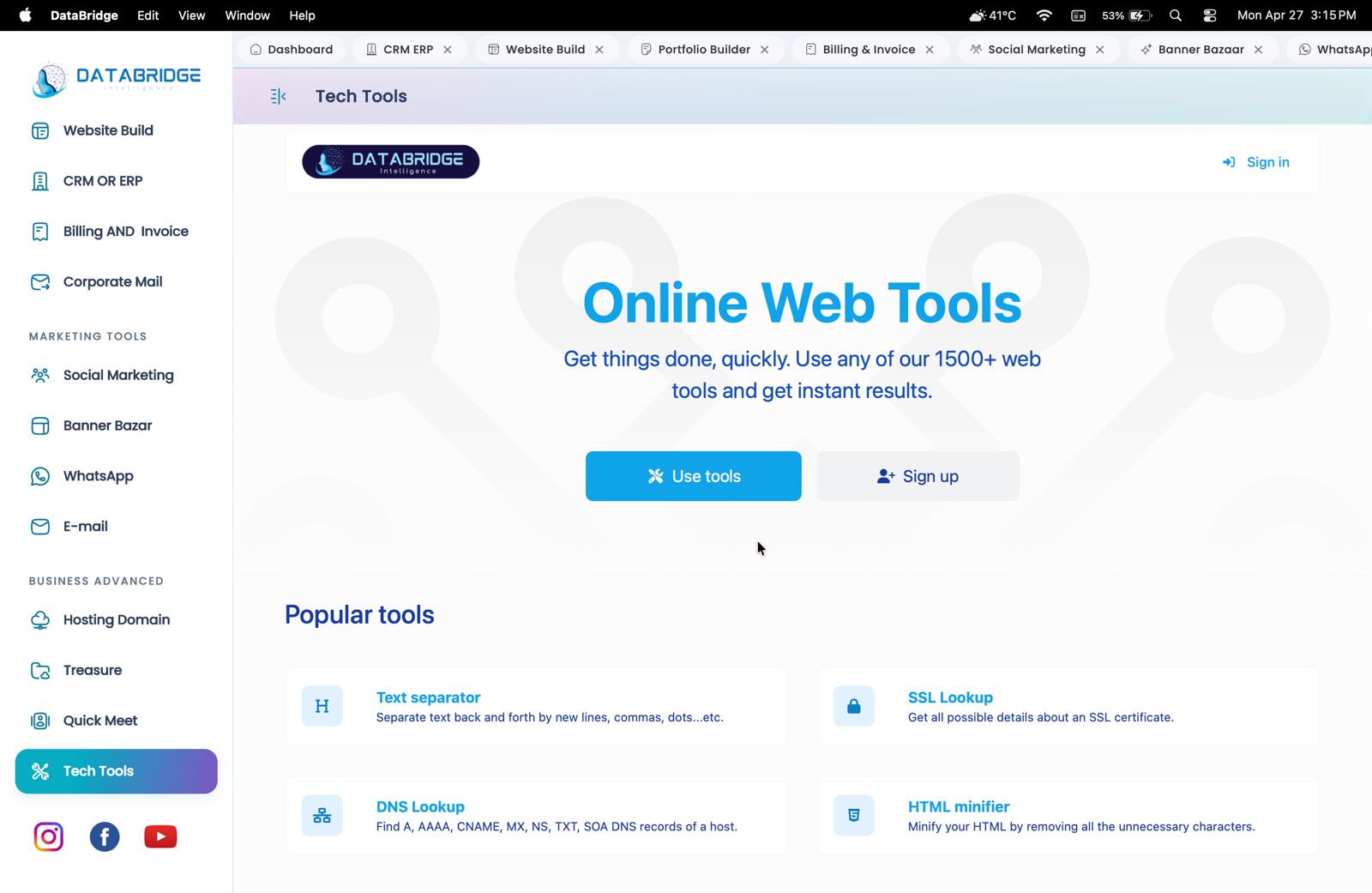
Task: Open the Apple menu
Action: point(26,15)
